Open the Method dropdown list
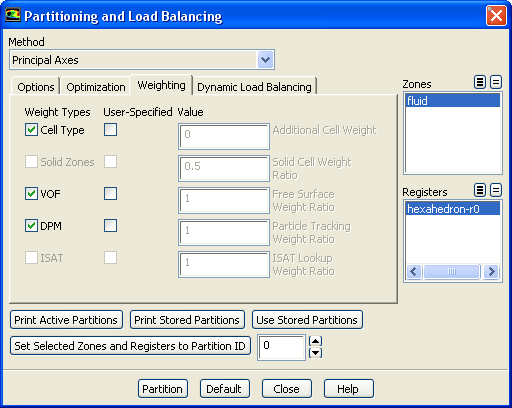512x408 pixels. (x=265, y=60)
